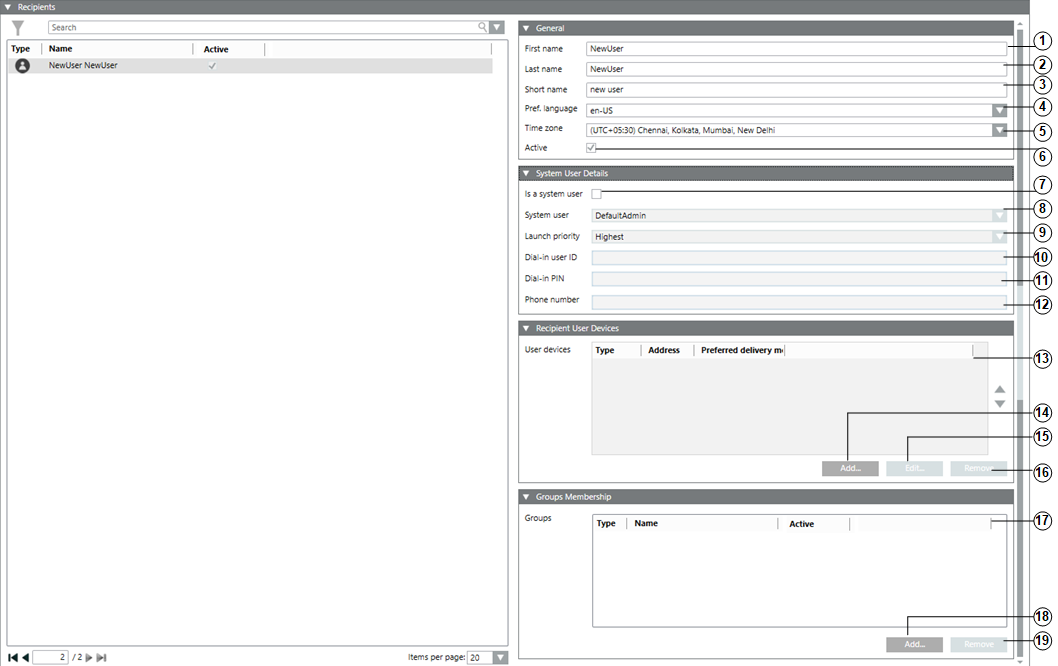The height and width of the screenshot is (666, 1058).
Task: Go to previous page arrow
Action: [25, 657]
